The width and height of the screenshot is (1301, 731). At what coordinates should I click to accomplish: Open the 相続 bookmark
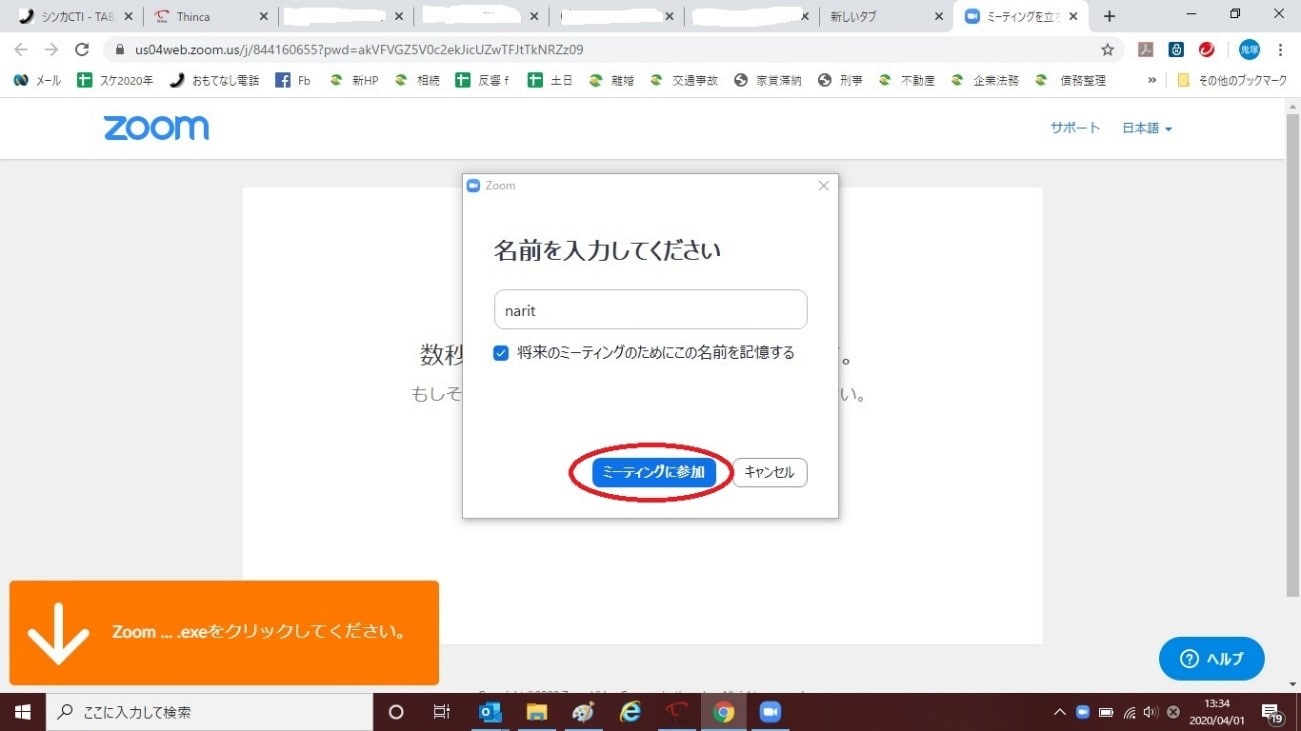click(x=417, y=80)
